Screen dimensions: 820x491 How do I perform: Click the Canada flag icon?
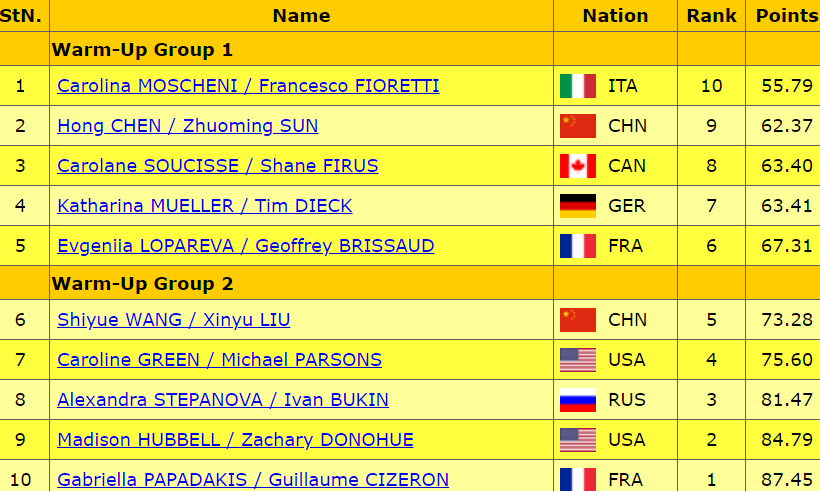pyautogui.click(x=577, y=166)
